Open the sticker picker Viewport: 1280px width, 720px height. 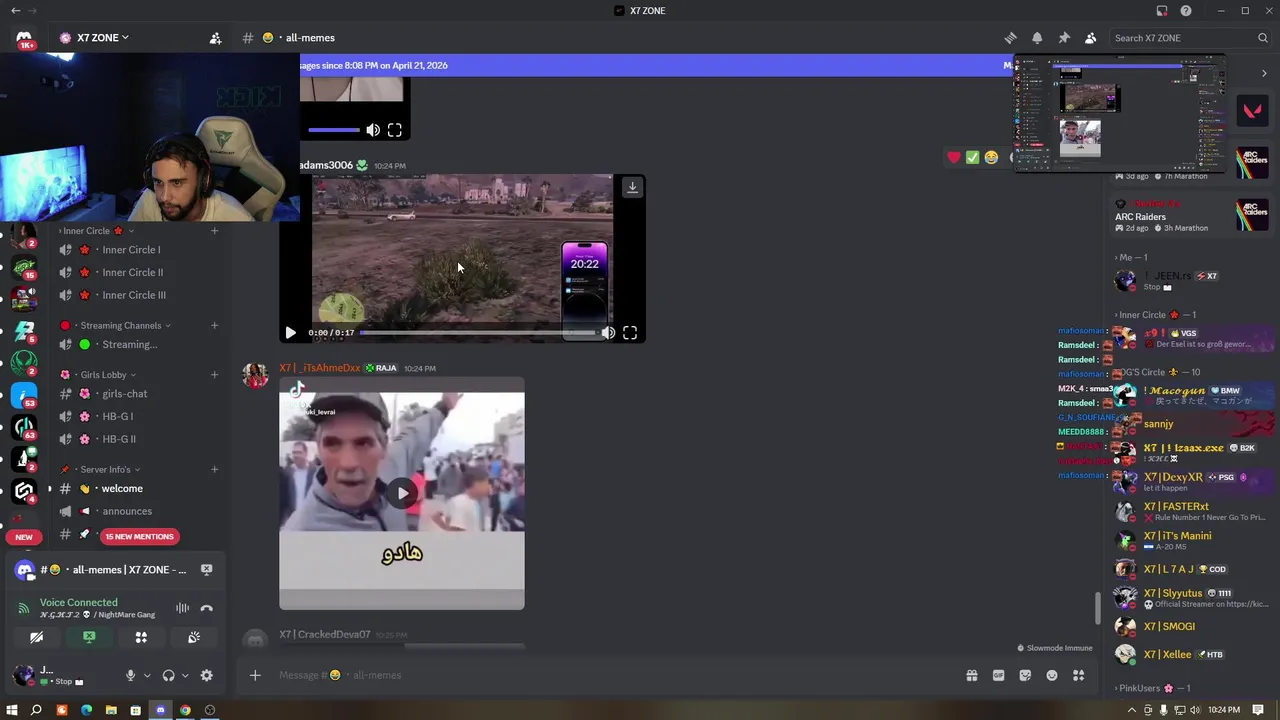pyautogui.click(x=1025, y=675)
